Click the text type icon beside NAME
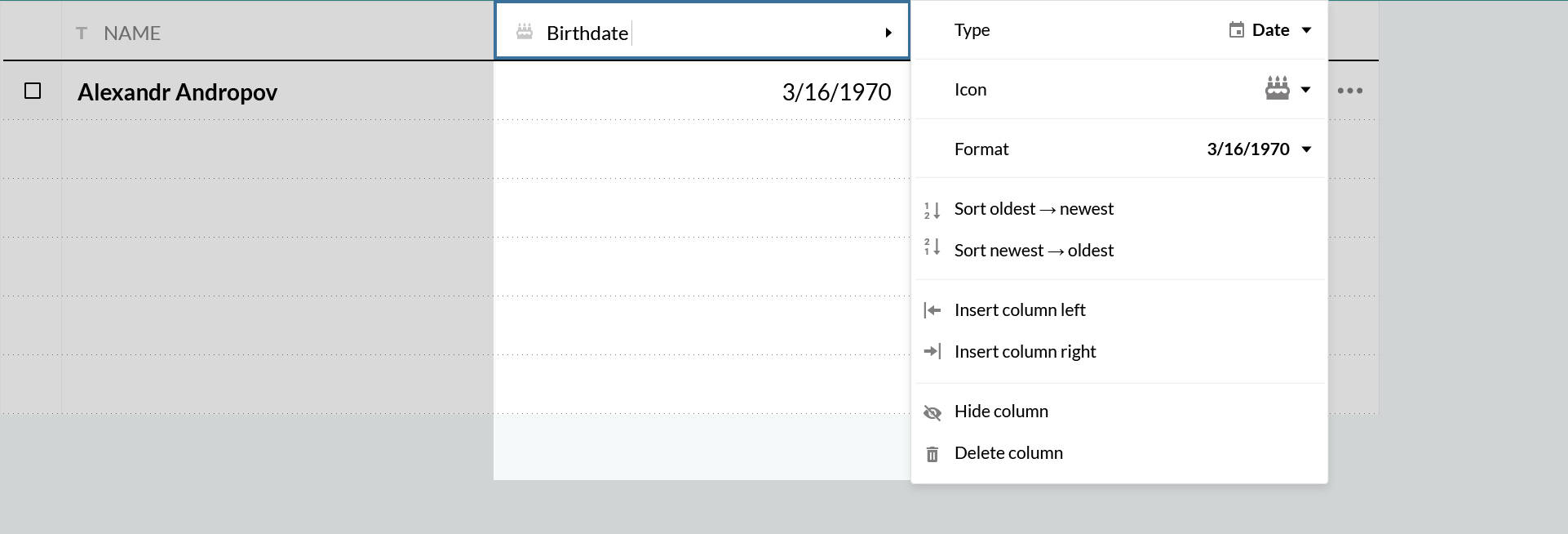Image resolution: width=1568 pixels, height=534 pixels. [x=82, y=33]
